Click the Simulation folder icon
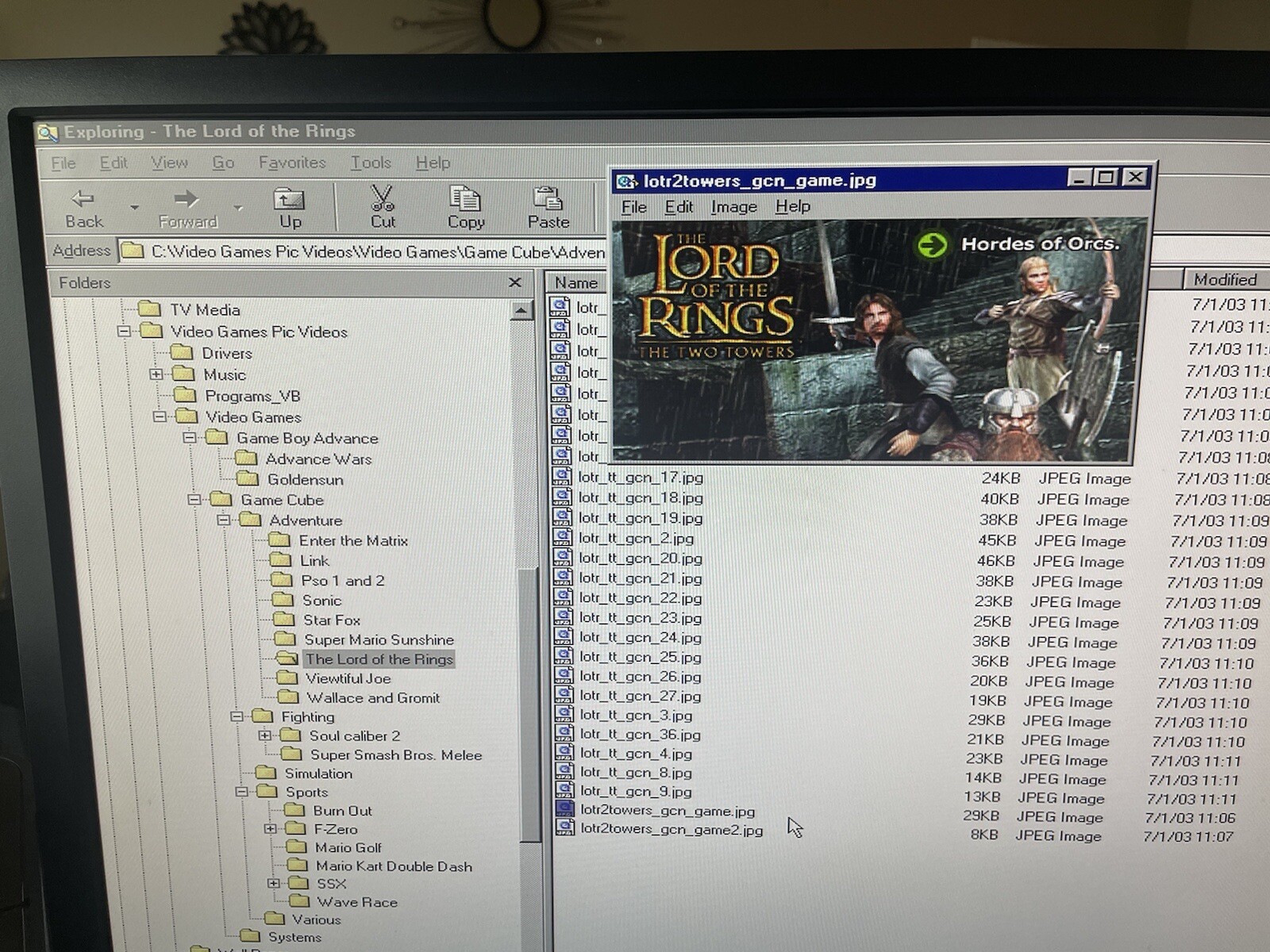This screenshot has width=1270, height=952. [x=265, y=773]
